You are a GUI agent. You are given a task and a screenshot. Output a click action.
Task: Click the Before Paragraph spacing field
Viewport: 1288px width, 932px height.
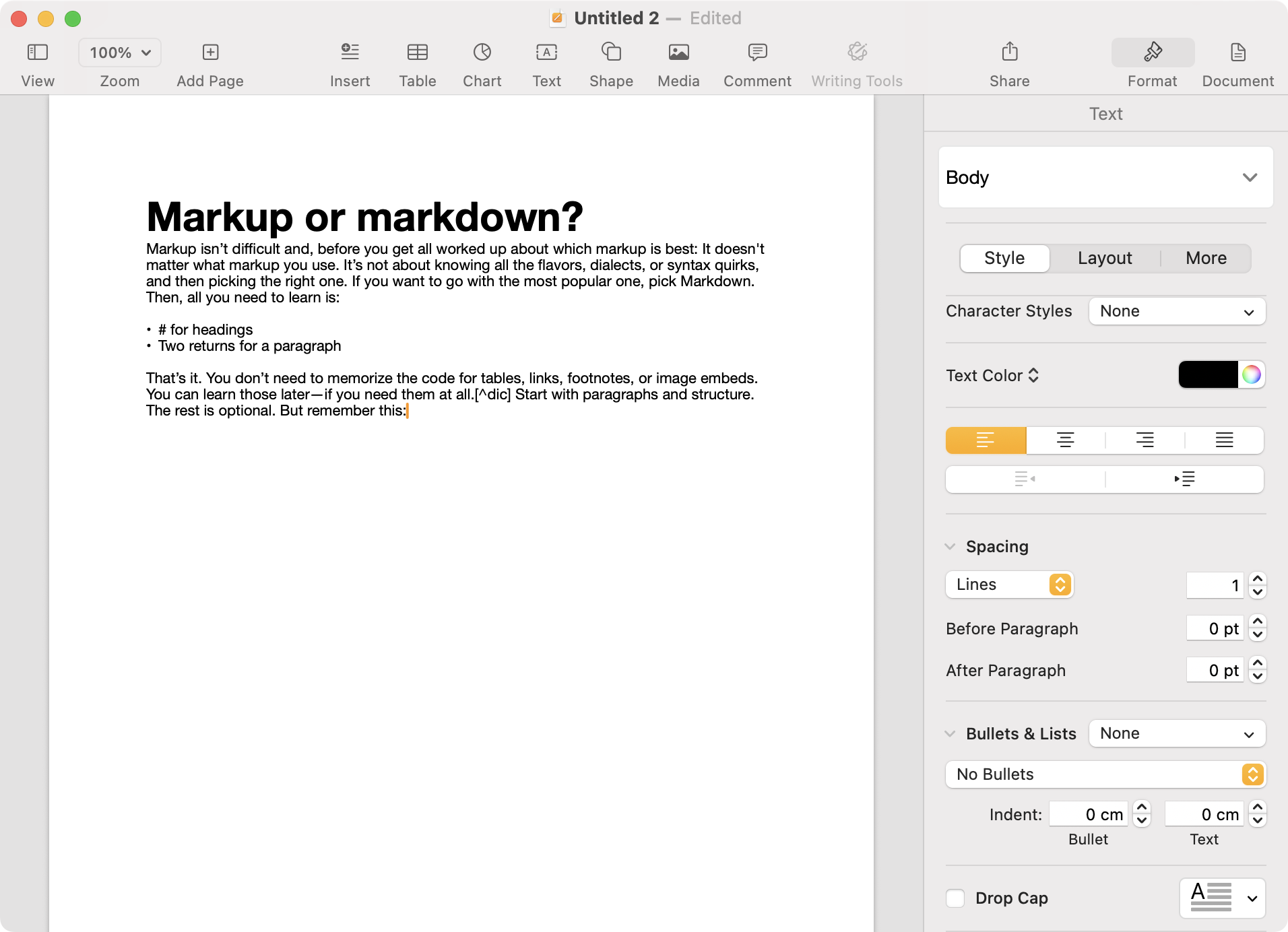(x=1215, y=628)
